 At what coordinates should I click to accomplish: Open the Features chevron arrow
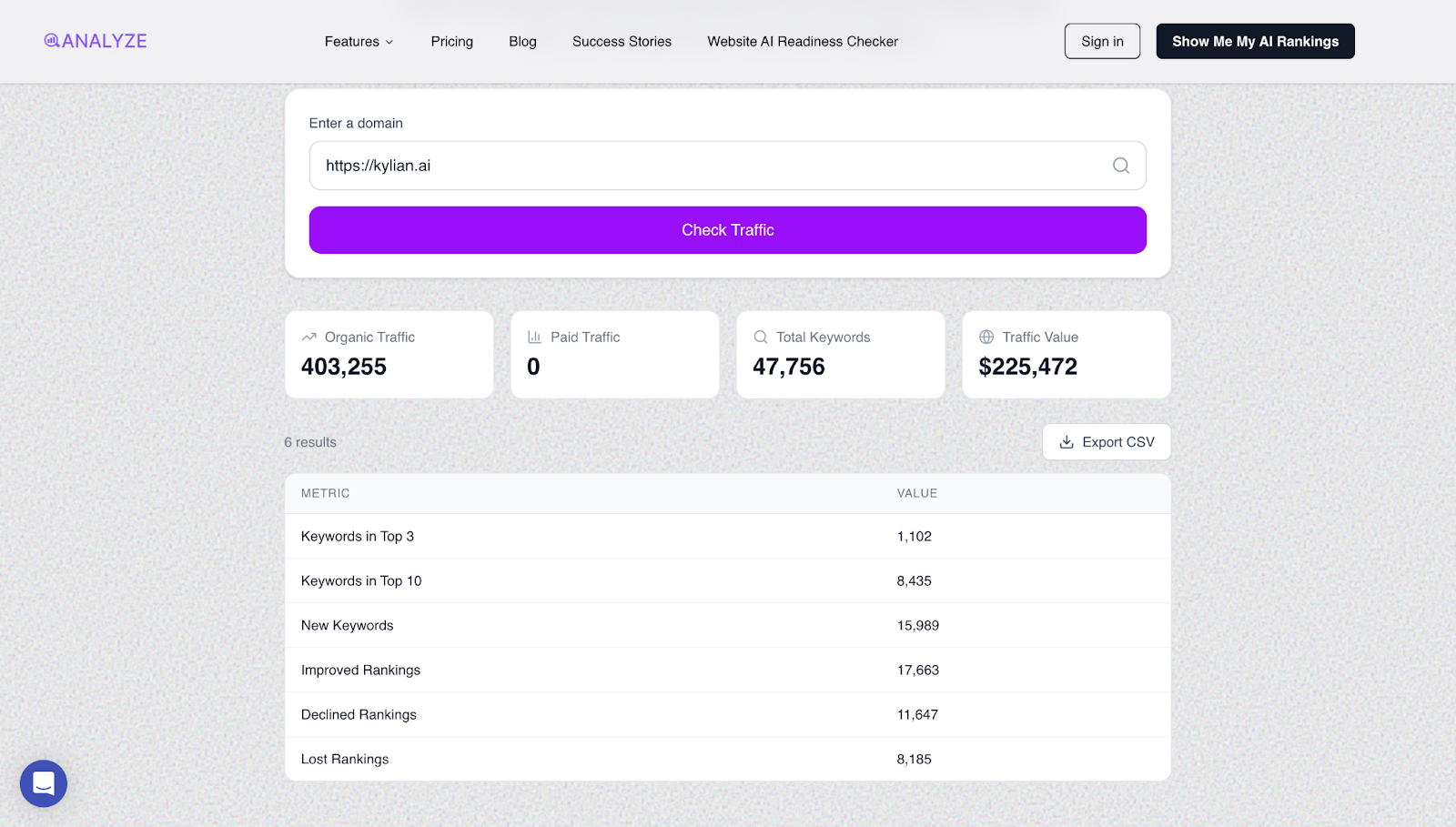click(389, 42)
